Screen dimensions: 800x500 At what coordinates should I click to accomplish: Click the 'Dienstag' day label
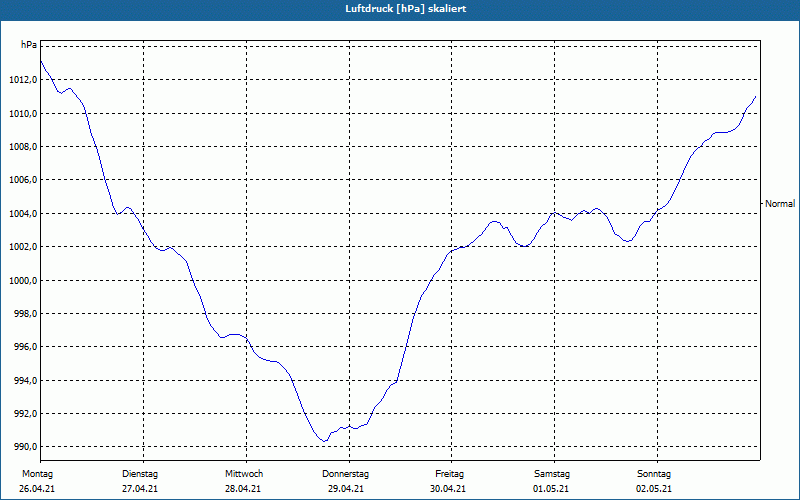140,474
